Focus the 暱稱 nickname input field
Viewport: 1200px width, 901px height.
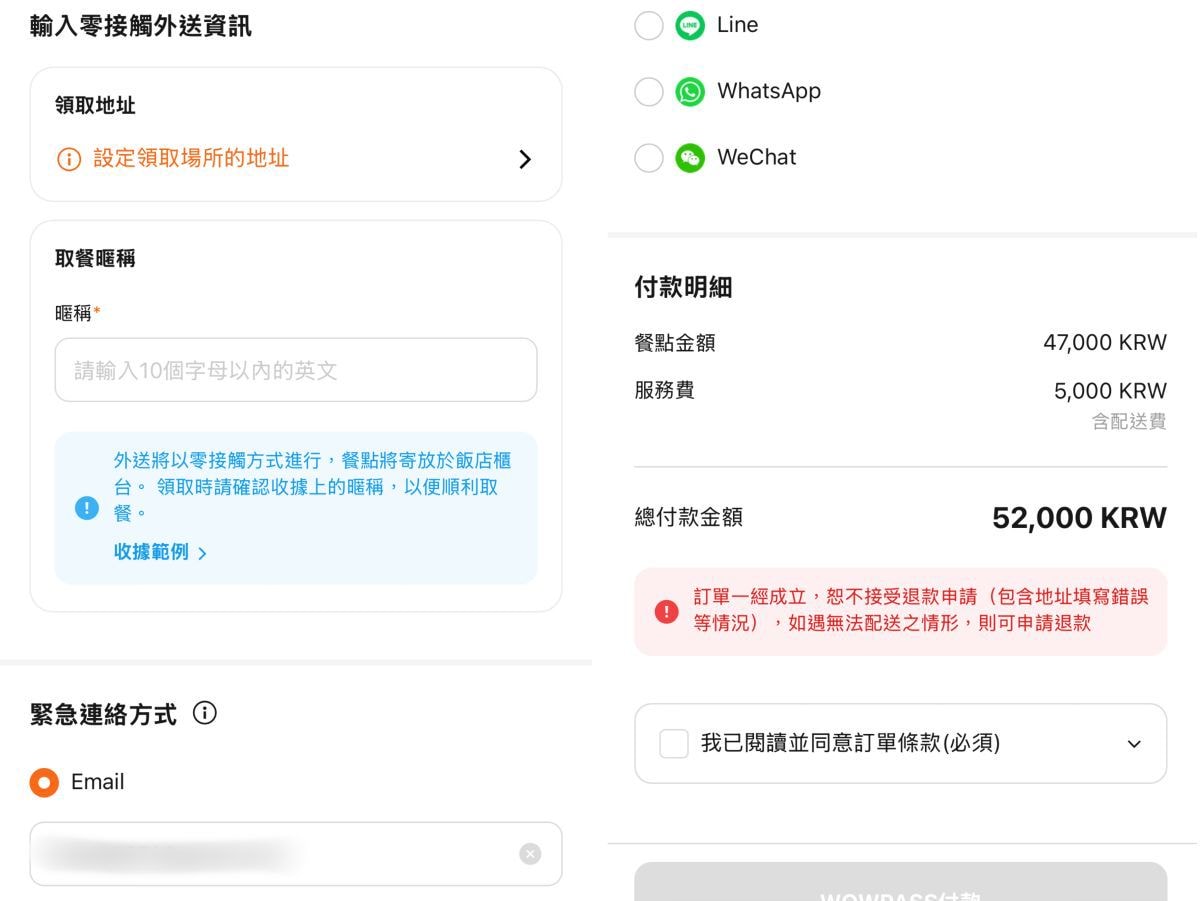[x=296, y=370]
